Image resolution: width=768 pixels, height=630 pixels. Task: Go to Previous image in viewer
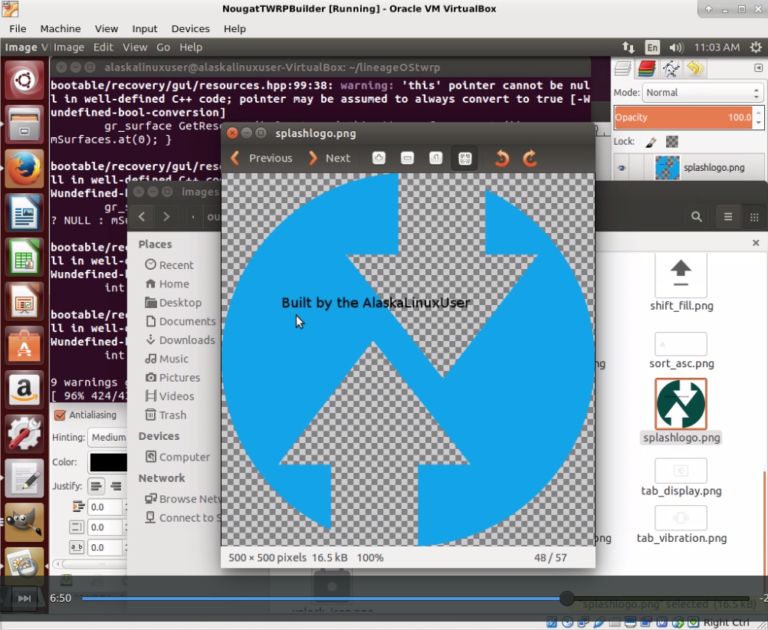(x=262, y=158)
